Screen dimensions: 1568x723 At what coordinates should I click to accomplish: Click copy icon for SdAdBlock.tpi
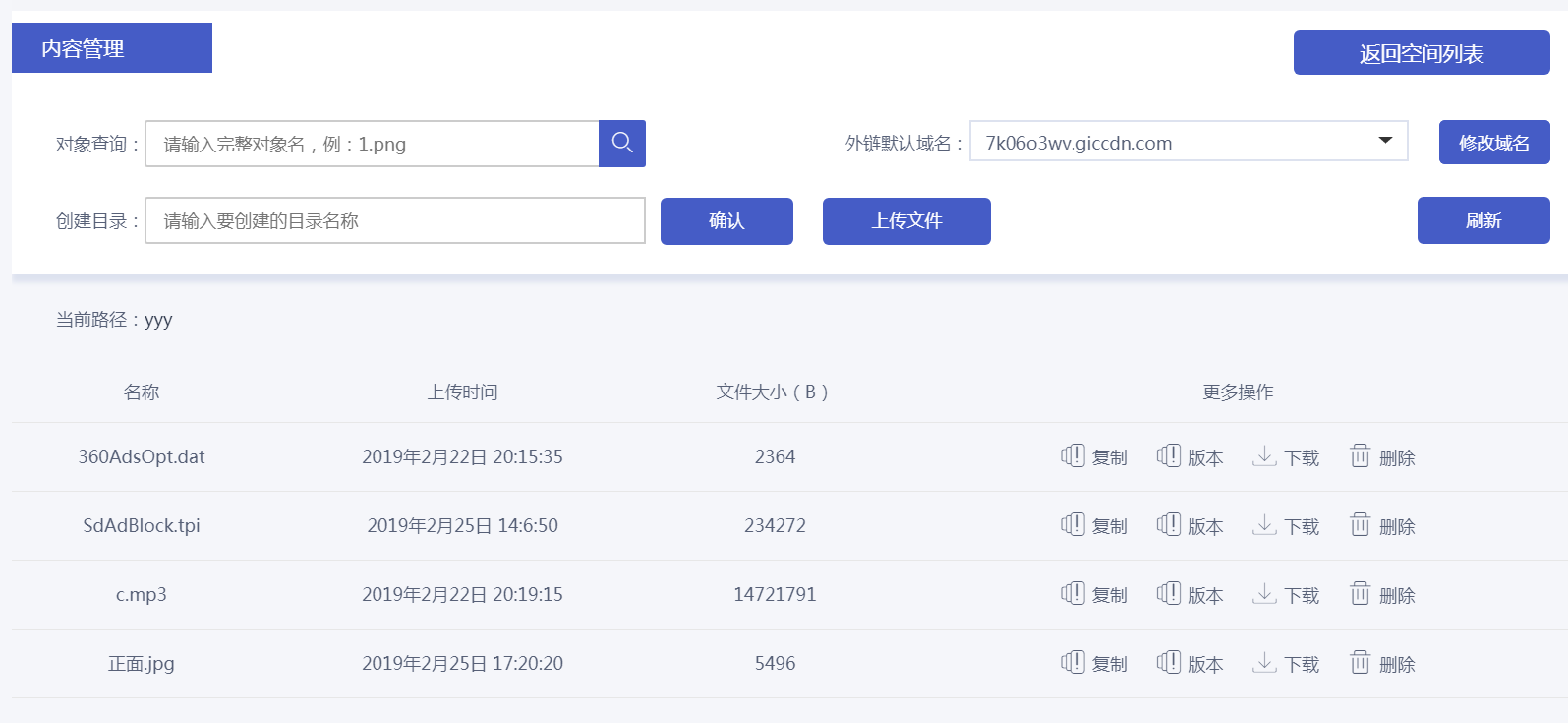click(x=1073, y=524)
